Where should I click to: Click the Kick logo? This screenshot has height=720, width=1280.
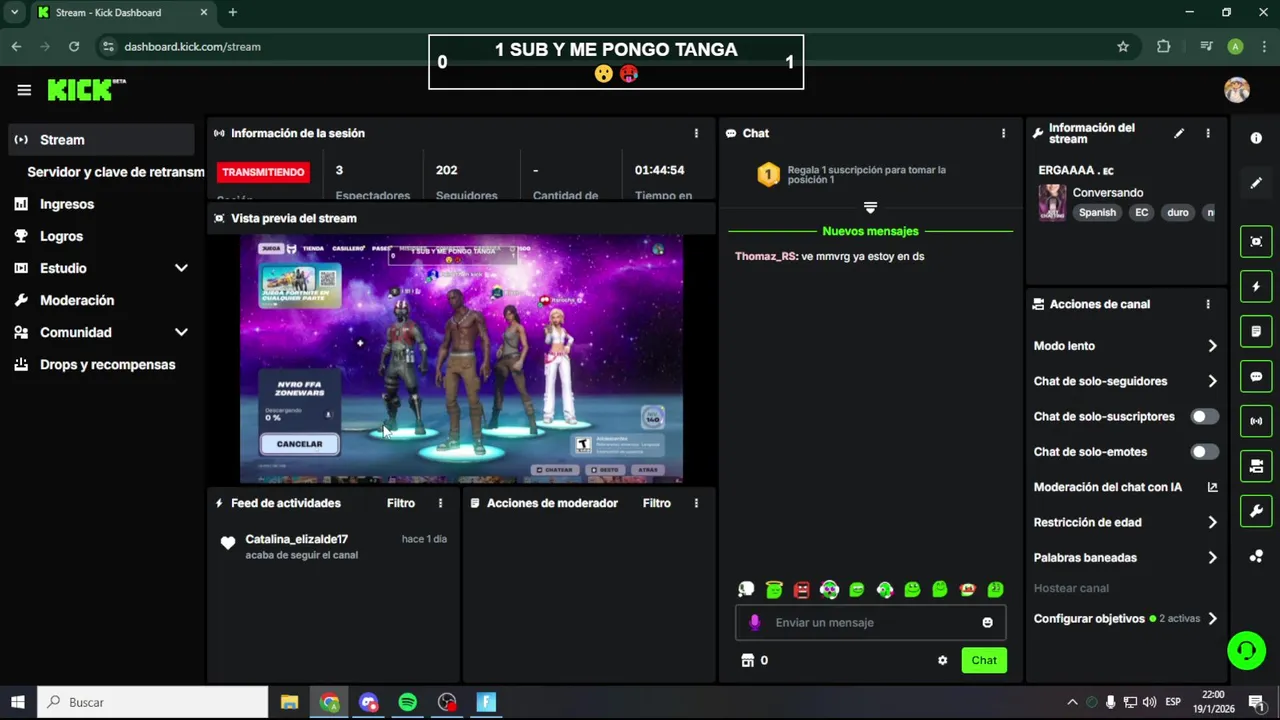(86, 89)
